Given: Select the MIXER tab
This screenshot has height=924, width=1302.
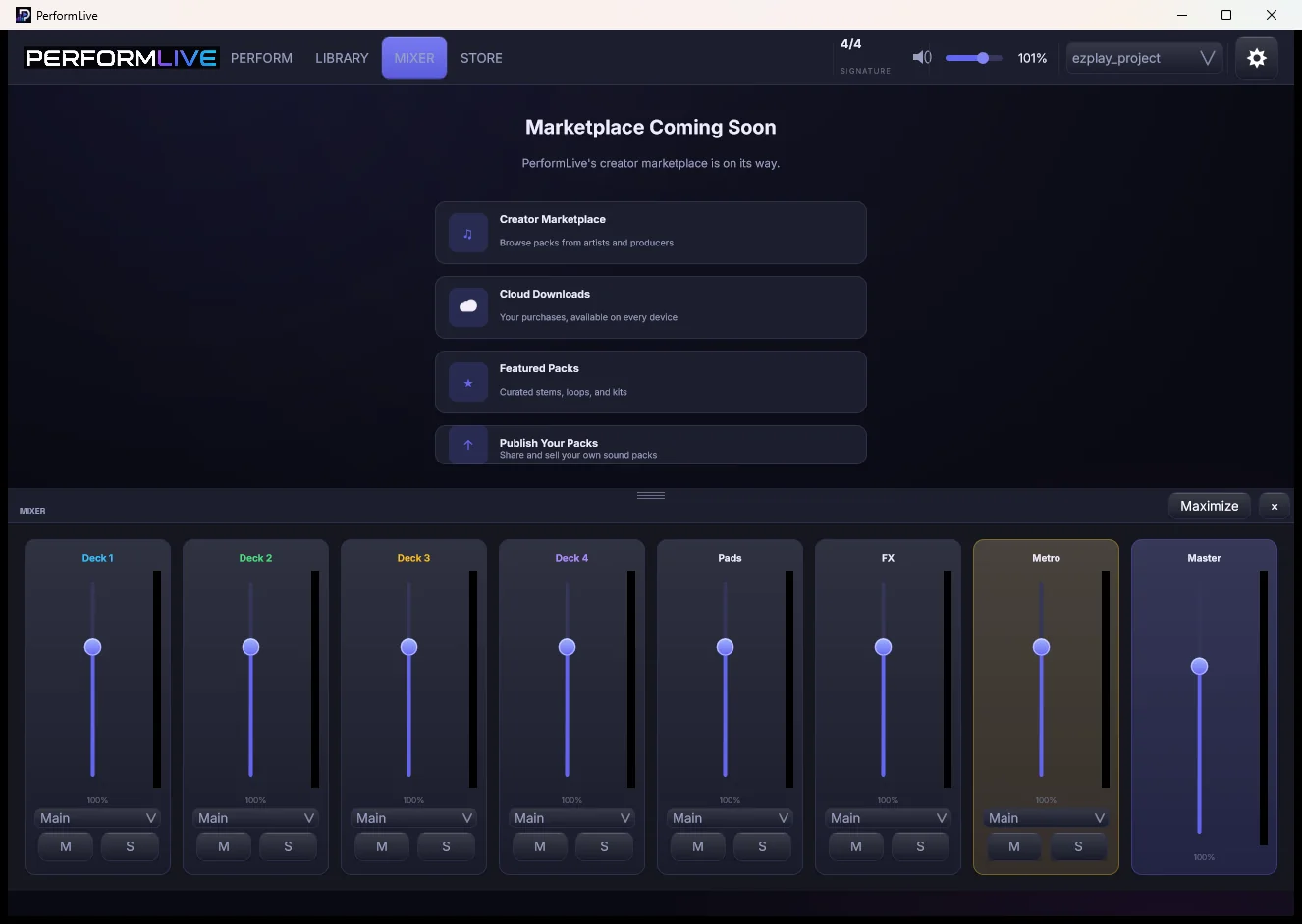Looking at the screenshot, I should (414, 58).
